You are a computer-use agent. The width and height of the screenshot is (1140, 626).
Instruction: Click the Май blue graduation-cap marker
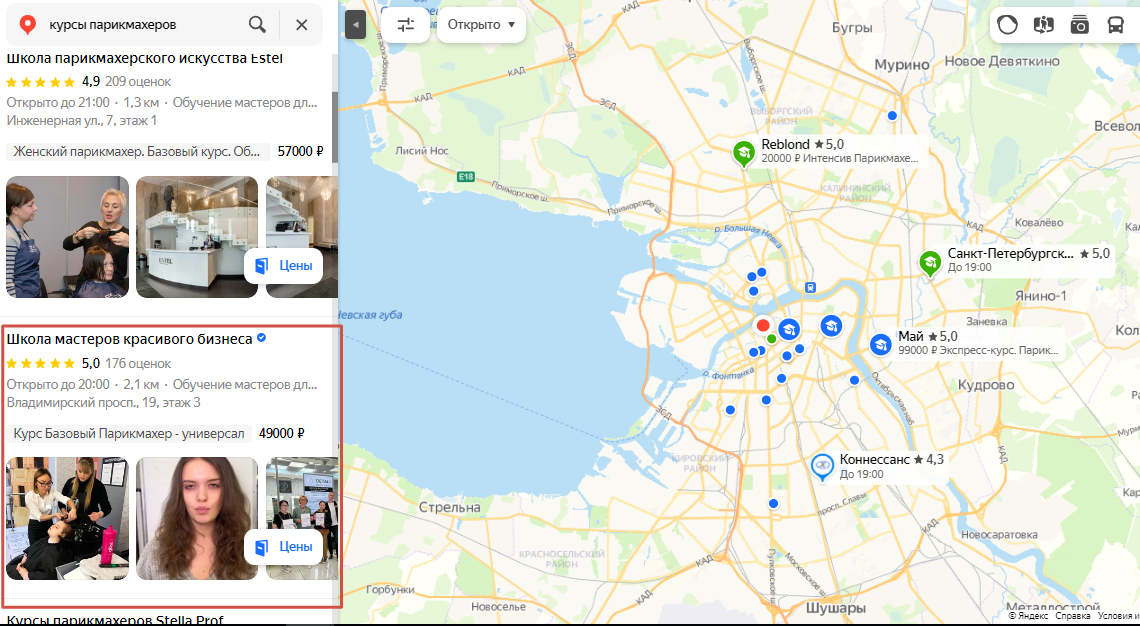pyautogui.click(x=881, y=345)
